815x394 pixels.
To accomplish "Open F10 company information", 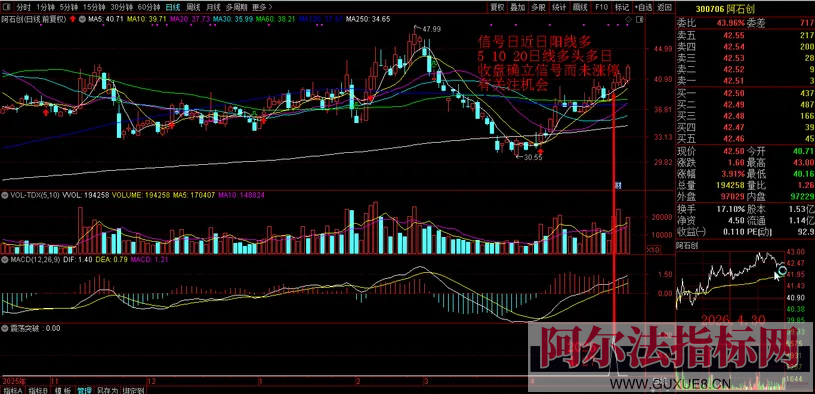I will pyautogui.click(x=601, y=7).
